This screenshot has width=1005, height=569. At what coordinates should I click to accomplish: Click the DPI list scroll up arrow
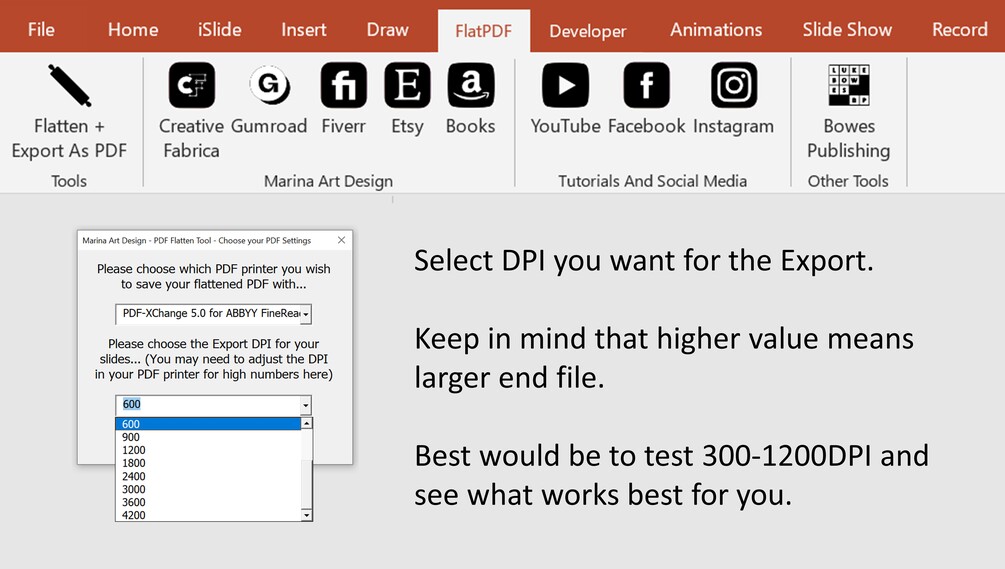click(306, 424)
